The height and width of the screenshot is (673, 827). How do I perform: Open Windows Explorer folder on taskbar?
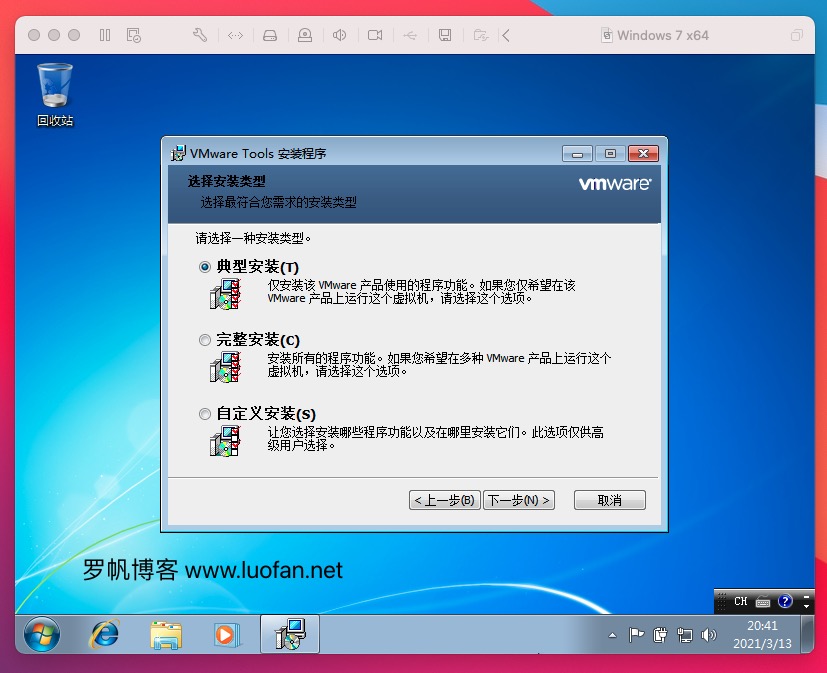coord(166,634)
